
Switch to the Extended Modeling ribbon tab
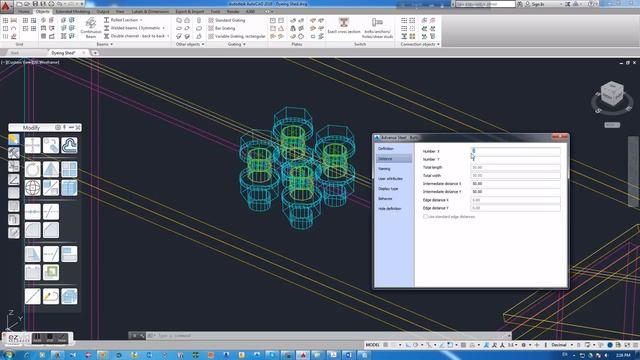[x=73, y=11]
